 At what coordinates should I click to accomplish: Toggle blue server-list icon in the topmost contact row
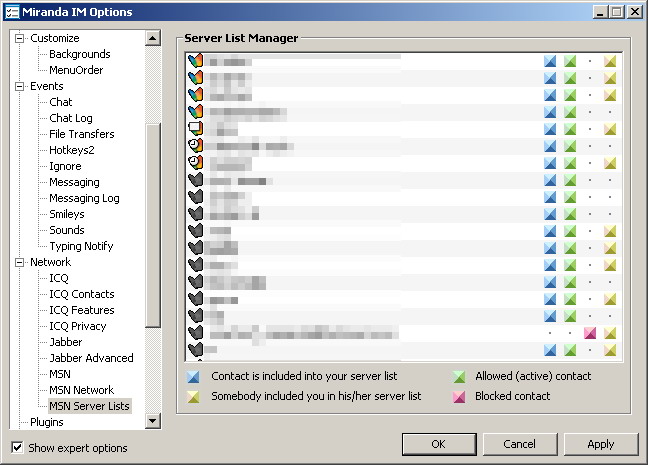tap(550, 61)
